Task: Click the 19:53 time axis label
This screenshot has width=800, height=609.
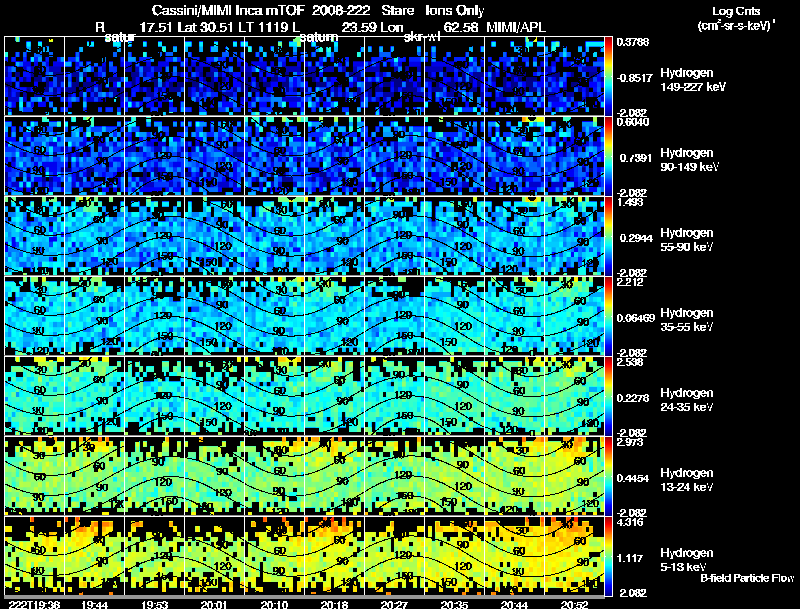Action: pos(155,604)
